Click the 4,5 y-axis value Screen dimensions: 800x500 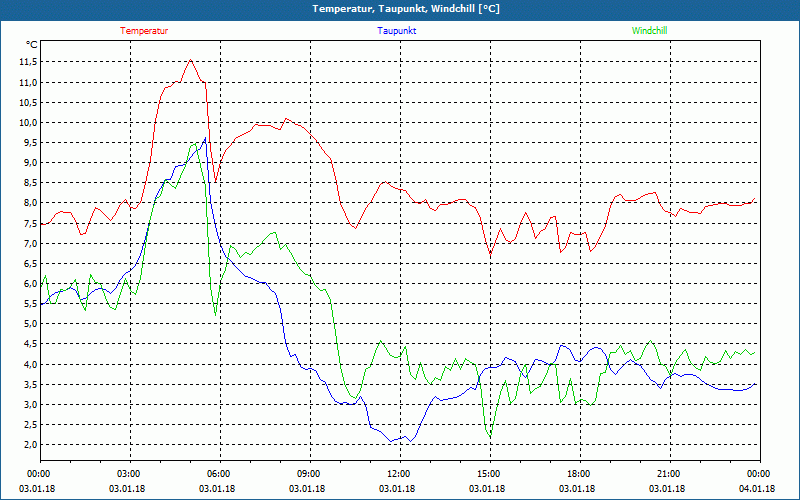30,344
